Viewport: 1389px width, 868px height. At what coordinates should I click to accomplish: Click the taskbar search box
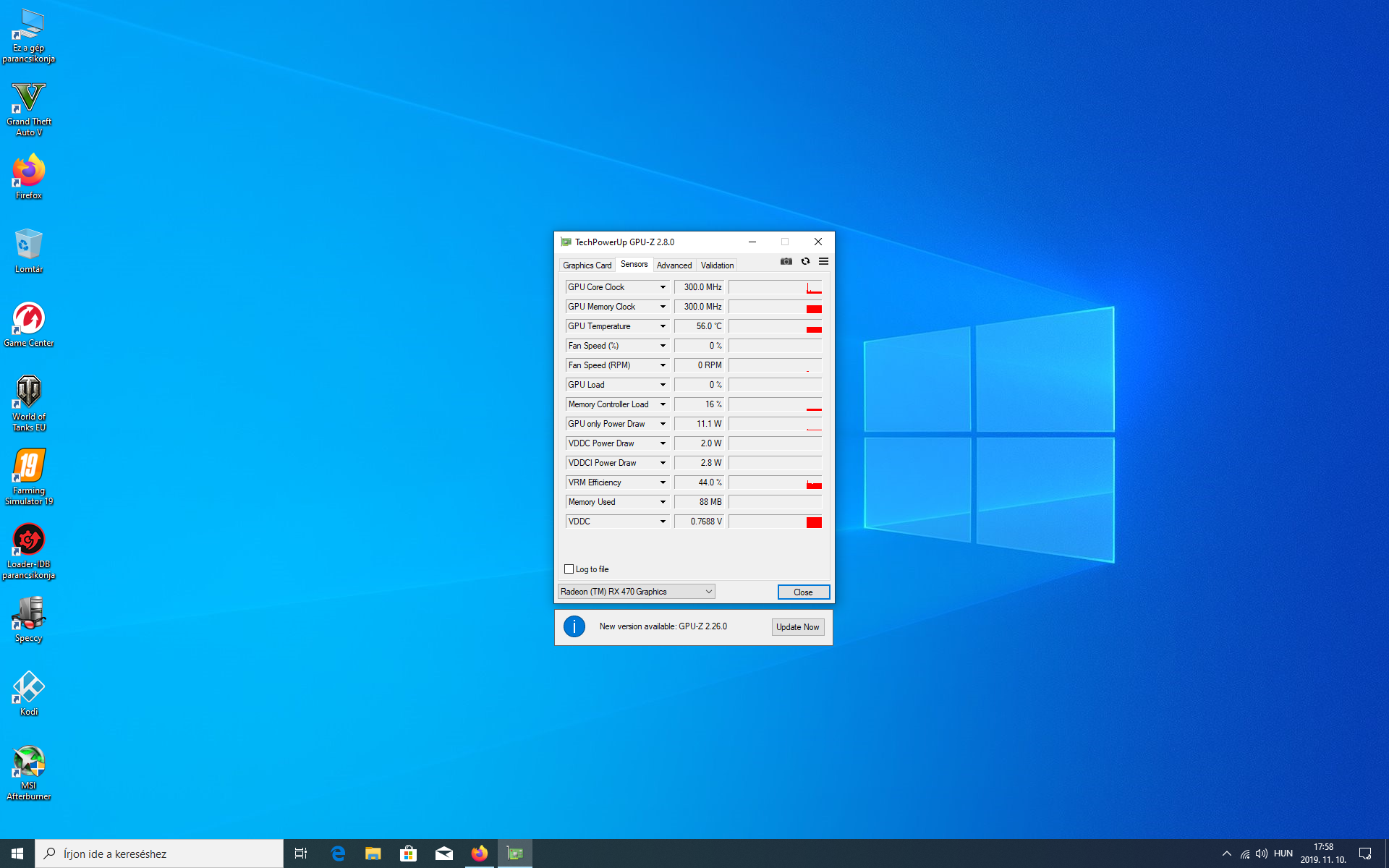point(159,854)
